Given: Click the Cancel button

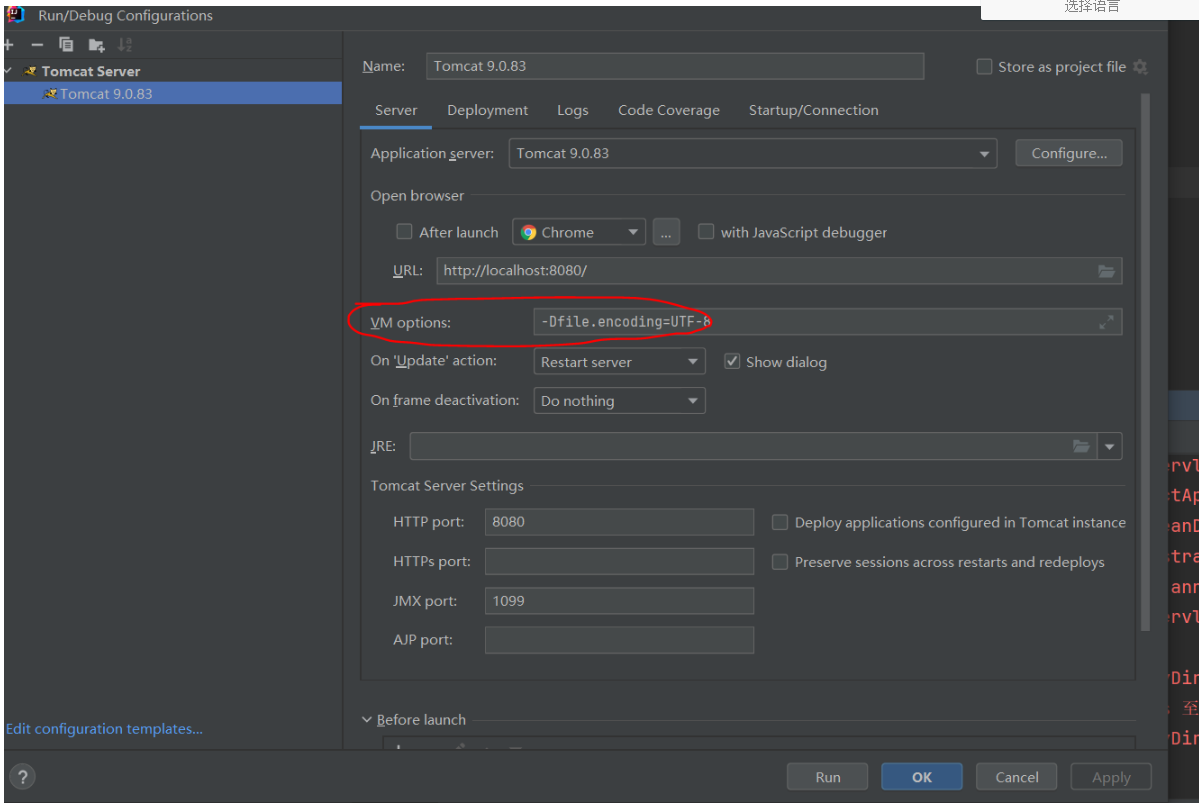Looking at the screenshot, I should (x=1016, y=777).
